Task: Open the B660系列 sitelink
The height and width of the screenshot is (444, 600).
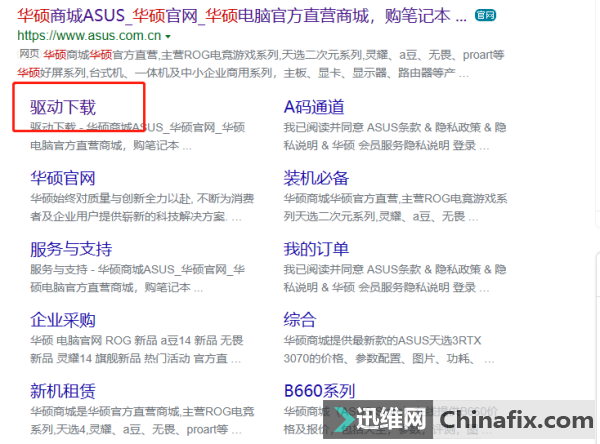Action: point(320,391)
